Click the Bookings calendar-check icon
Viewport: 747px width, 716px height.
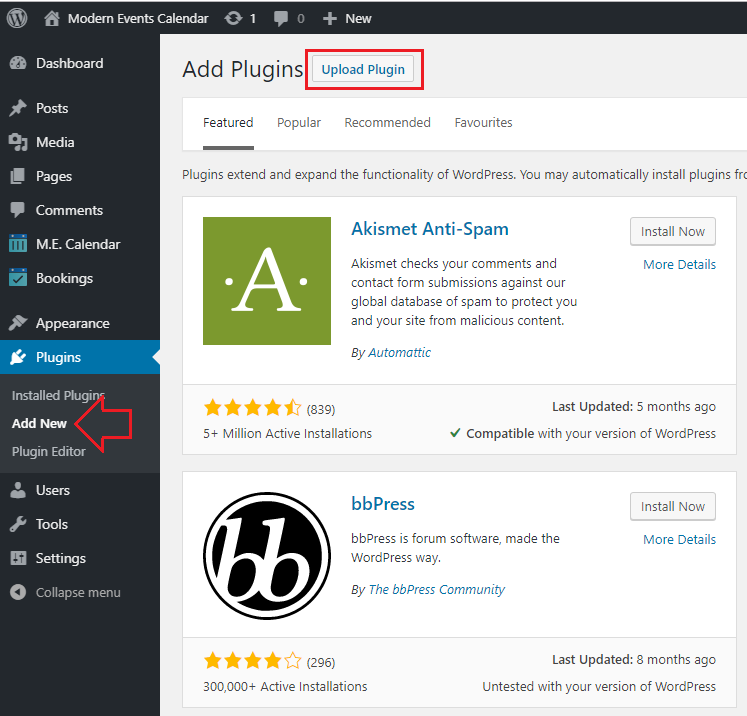pos(18,278)
